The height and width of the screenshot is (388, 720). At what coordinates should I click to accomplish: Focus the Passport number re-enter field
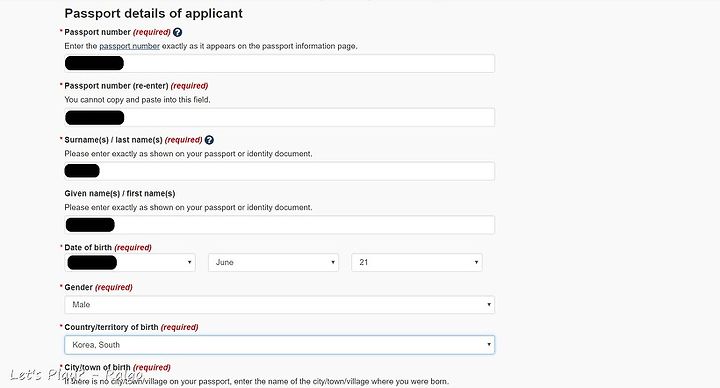click(280, 118)
